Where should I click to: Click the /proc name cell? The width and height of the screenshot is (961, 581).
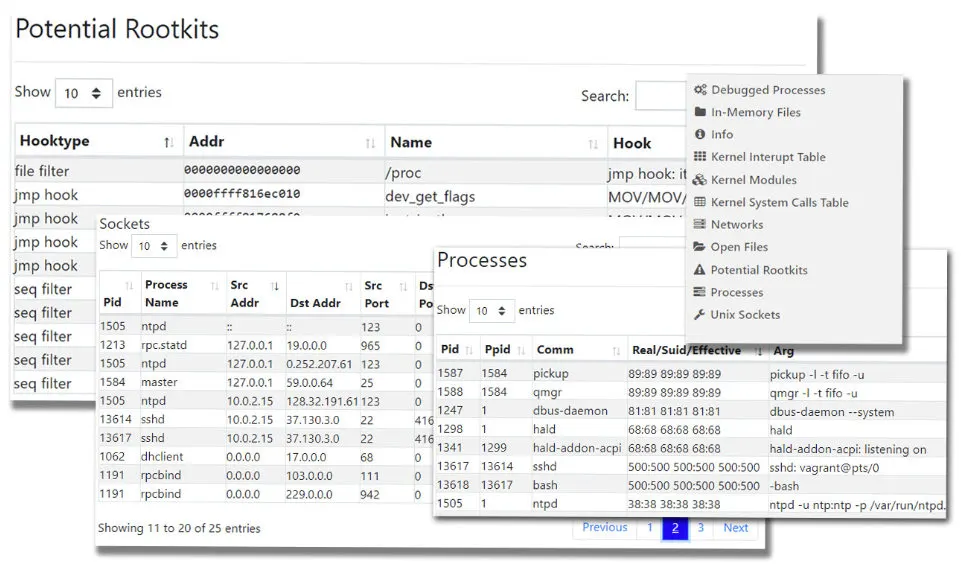pos(403,173)
